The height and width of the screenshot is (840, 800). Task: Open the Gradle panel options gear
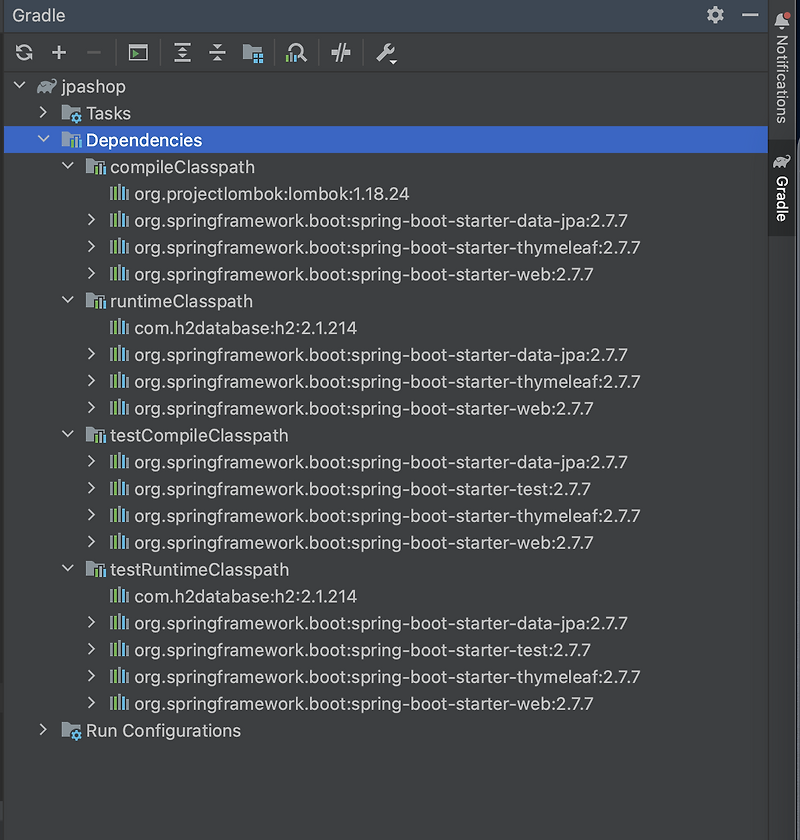(x=714, y=15)
